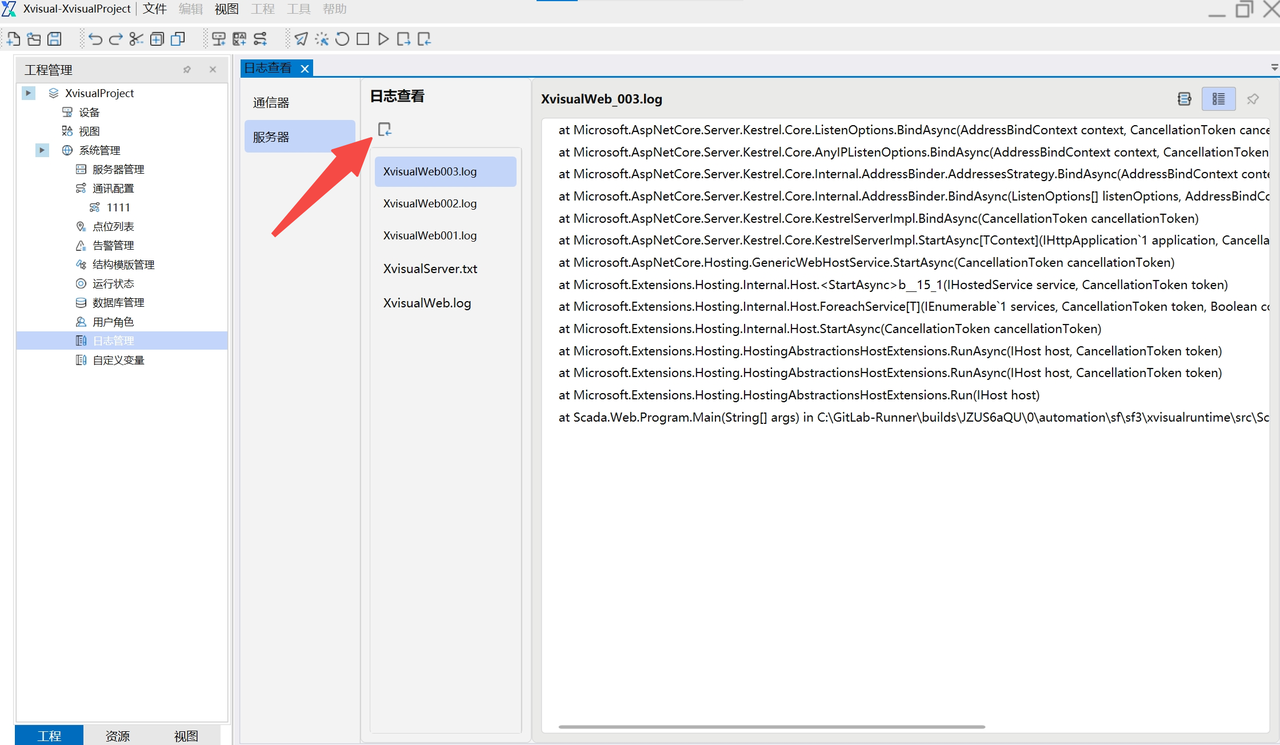Open the 文件 menu

pyautogui.click(x=155, y=9)
